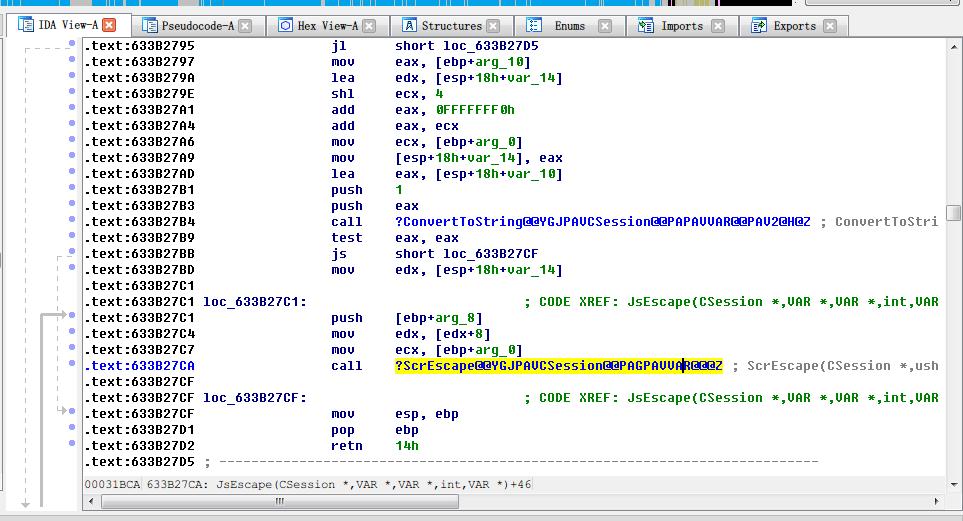This screenshot has width=963, height=521.
Task: Click the horizontal scrollbar left arrow
Action: point(92,502)
